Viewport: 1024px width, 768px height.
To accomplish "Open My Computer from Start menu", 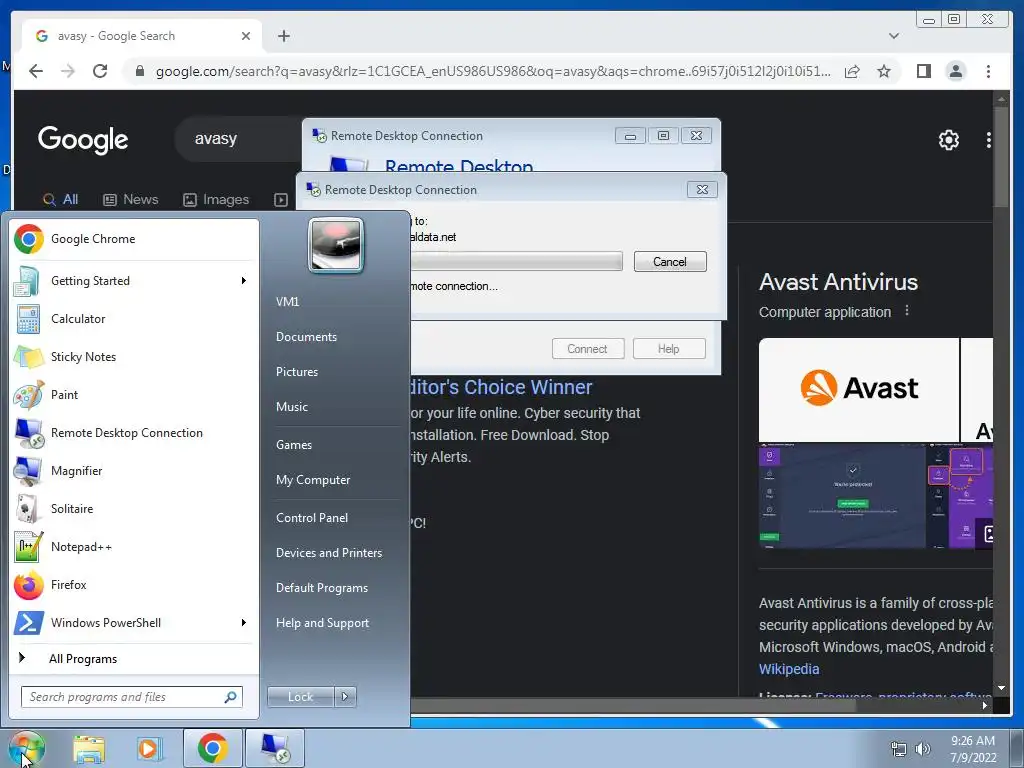I will [313, 480].
